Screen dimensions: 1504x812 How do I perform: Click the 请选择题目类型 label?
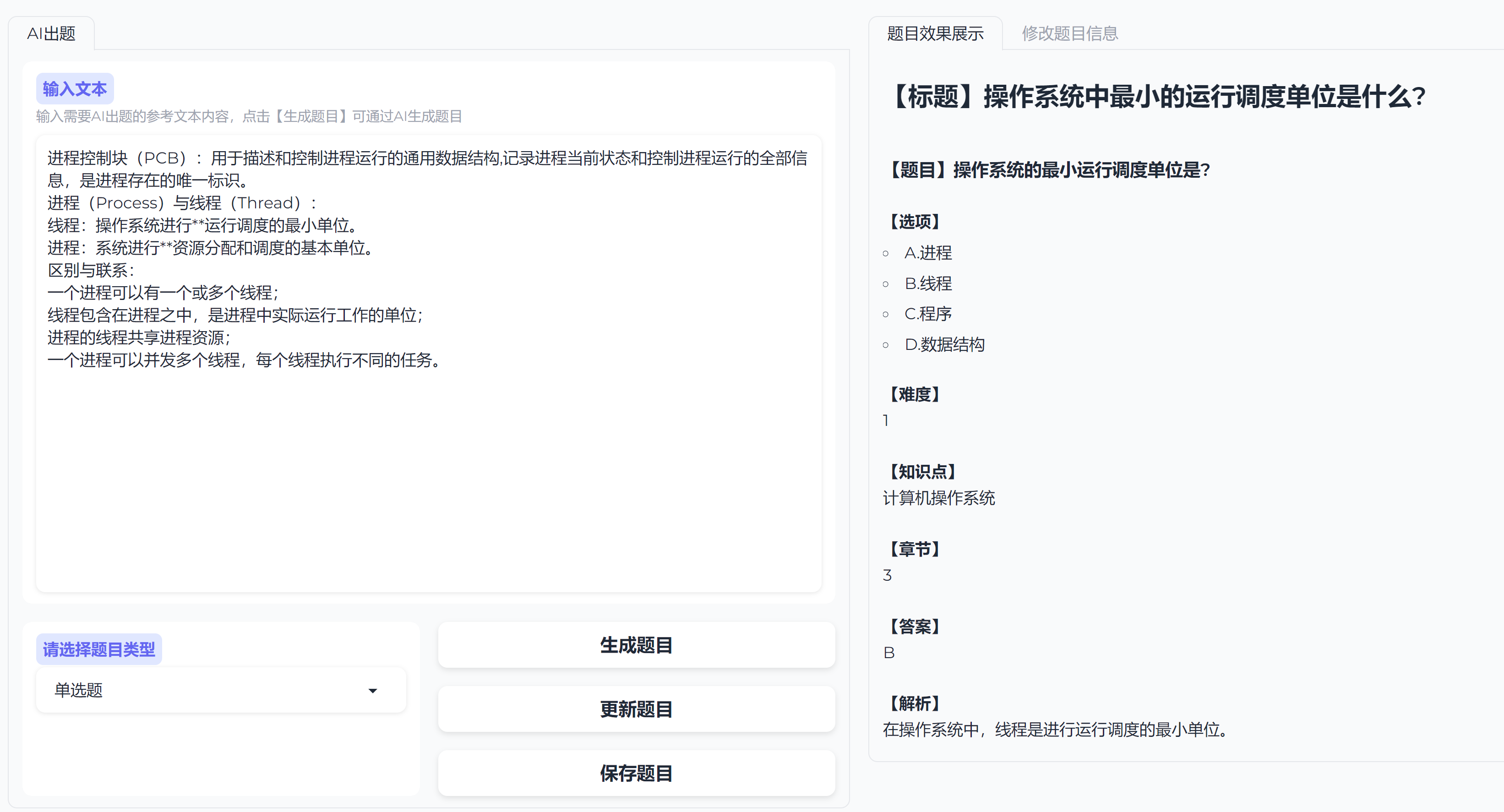[x=98, y=649]
